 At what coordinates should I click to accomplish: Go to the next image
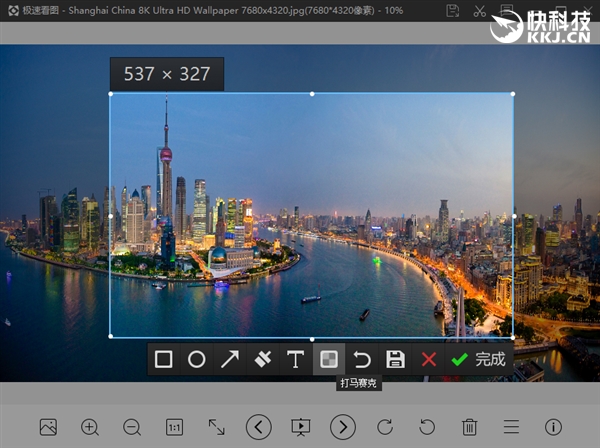pos(343,427)
